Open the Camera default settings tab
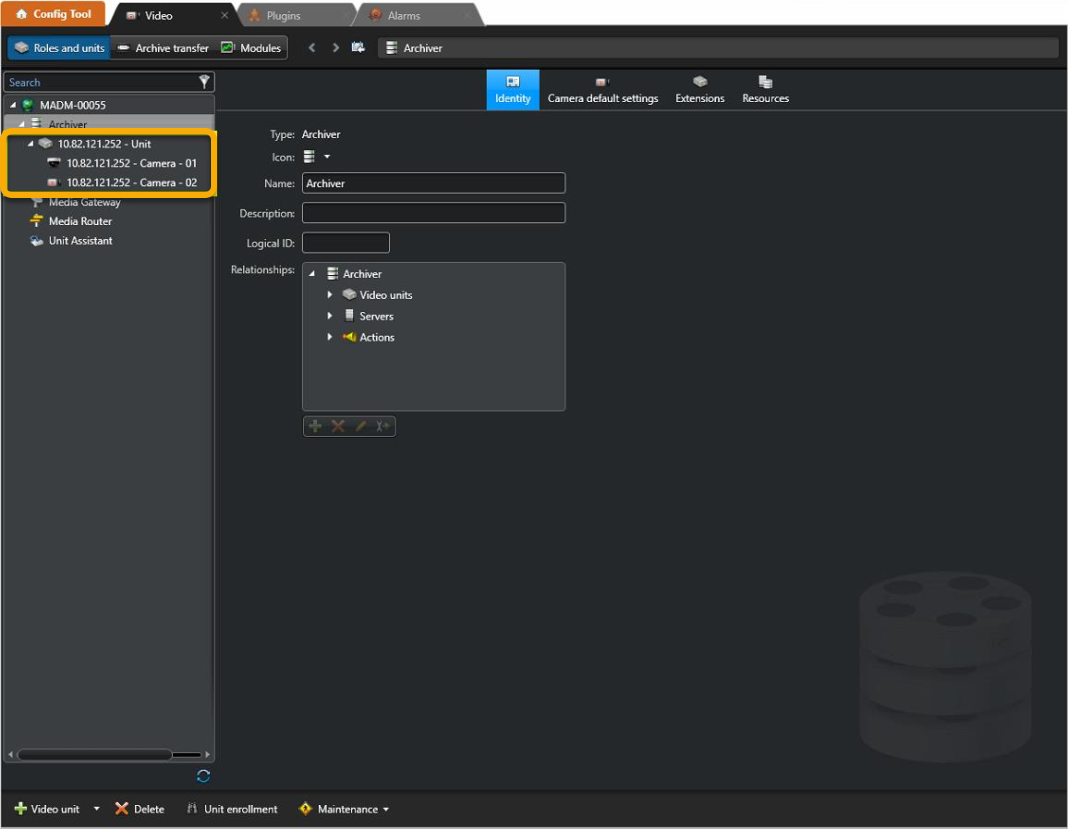Screen dimensions: 1068x829 pos(602,90)
